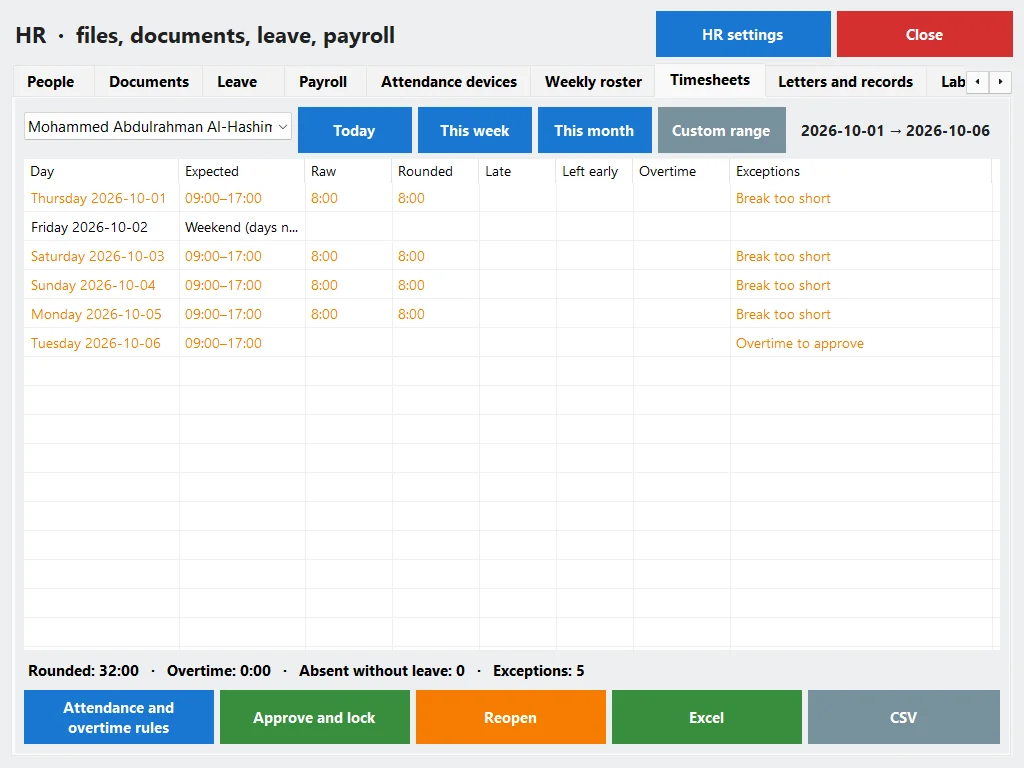Click 'Absent without leave: 0' summary

[x=382, y=671]
